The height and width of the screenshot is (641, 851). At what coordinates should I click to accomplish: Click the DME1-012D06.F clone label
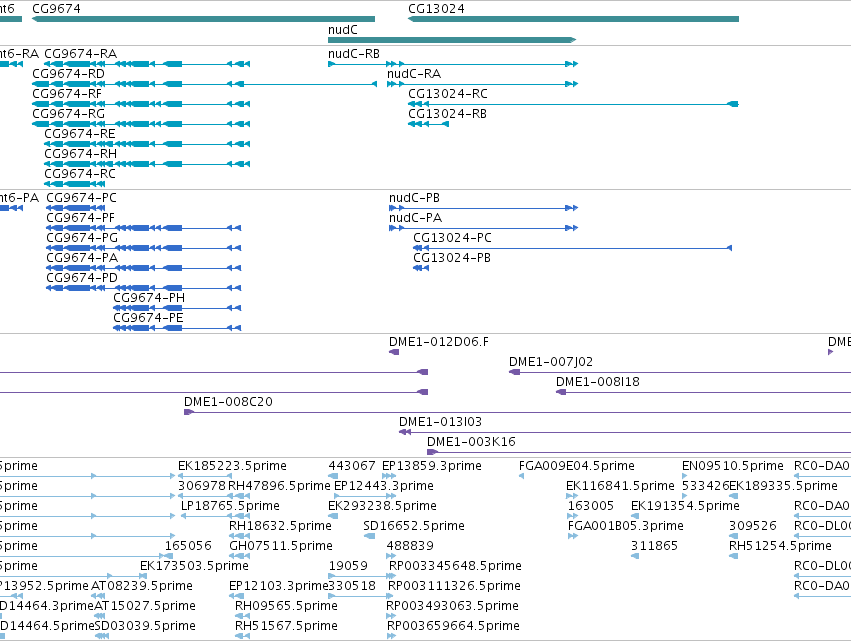(x=439, y=342)
